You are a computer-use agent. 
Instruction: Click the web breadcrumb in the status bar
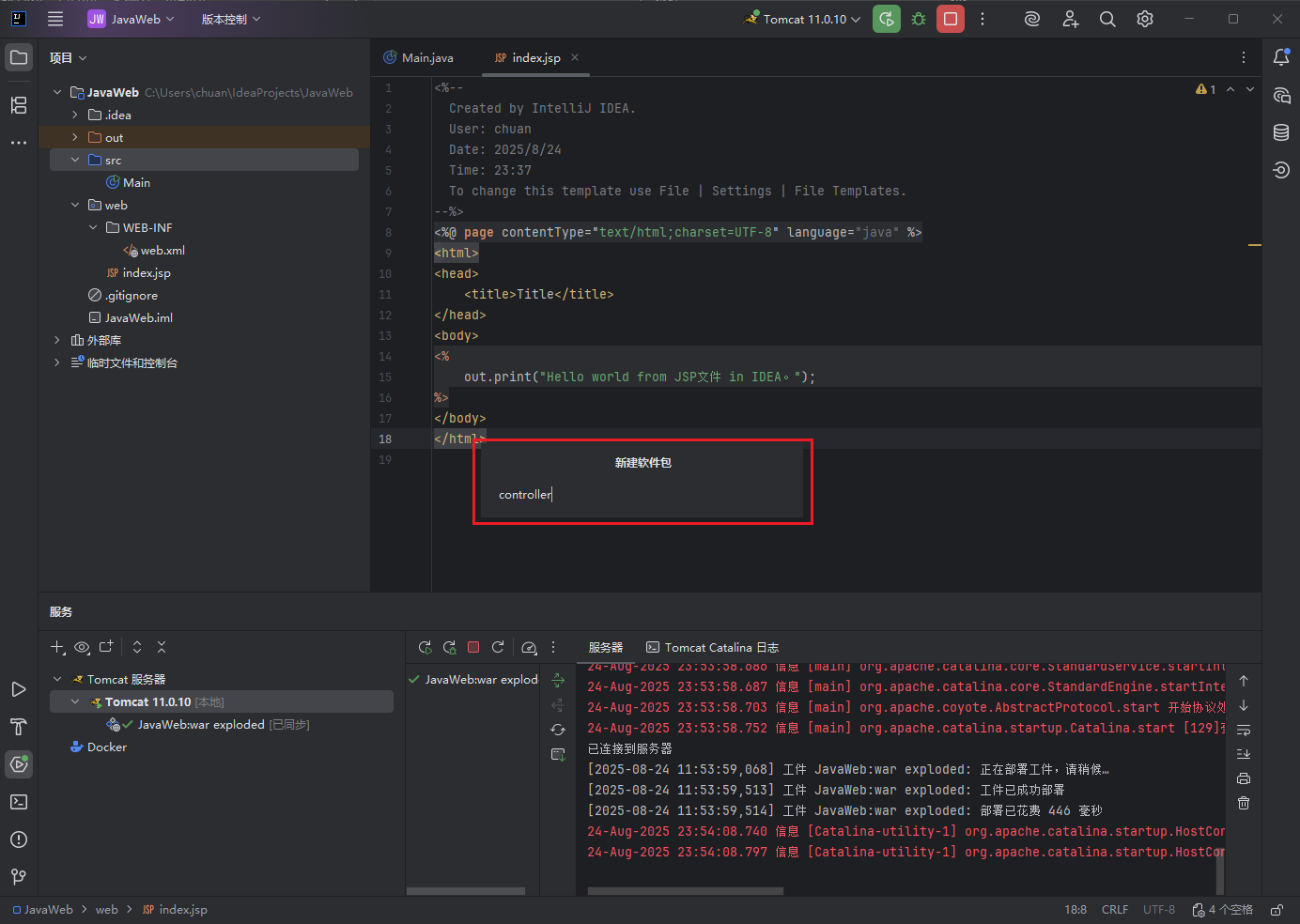click(x=107, y=910)
